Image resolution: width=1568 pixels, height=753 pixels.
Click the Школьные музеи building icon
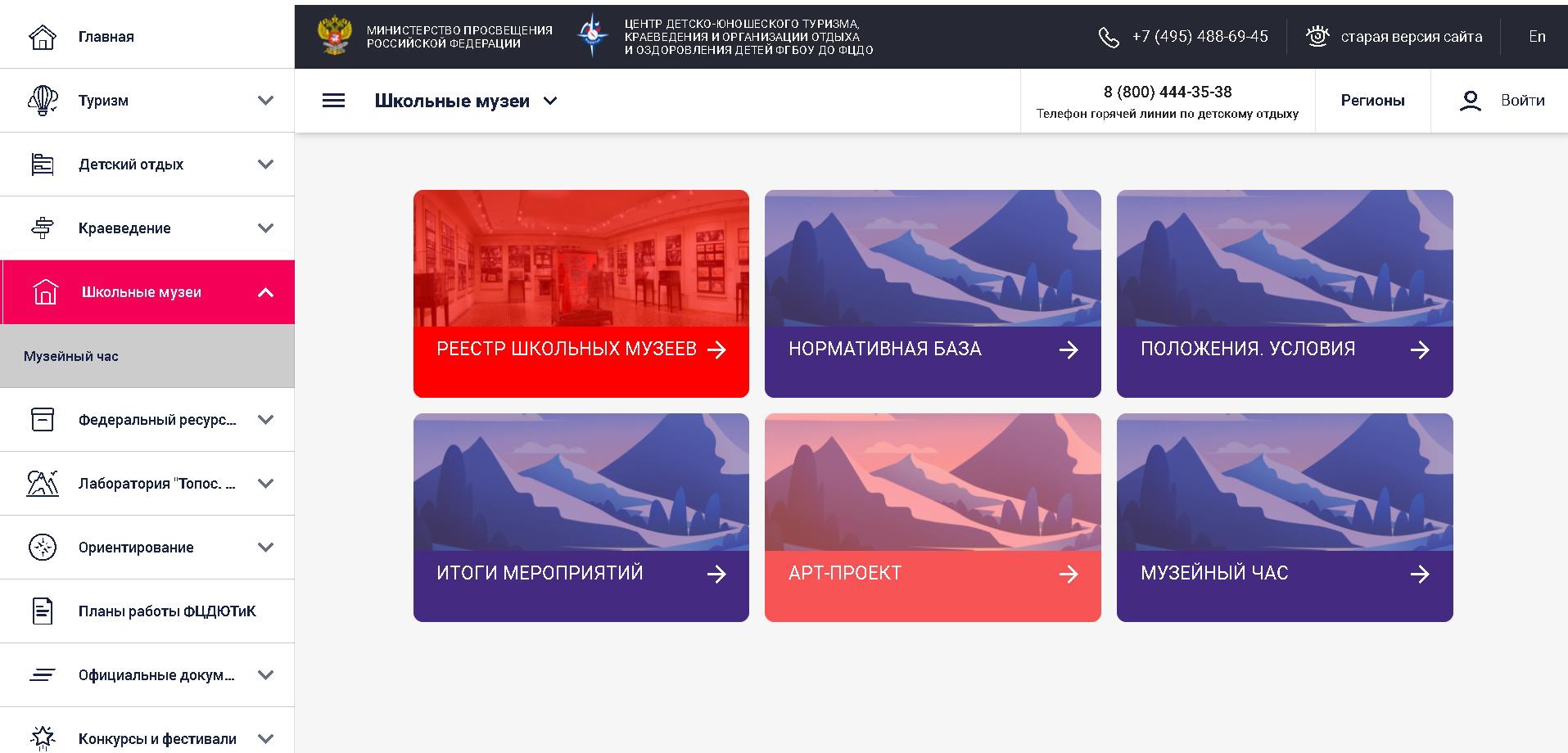[45, 292]
